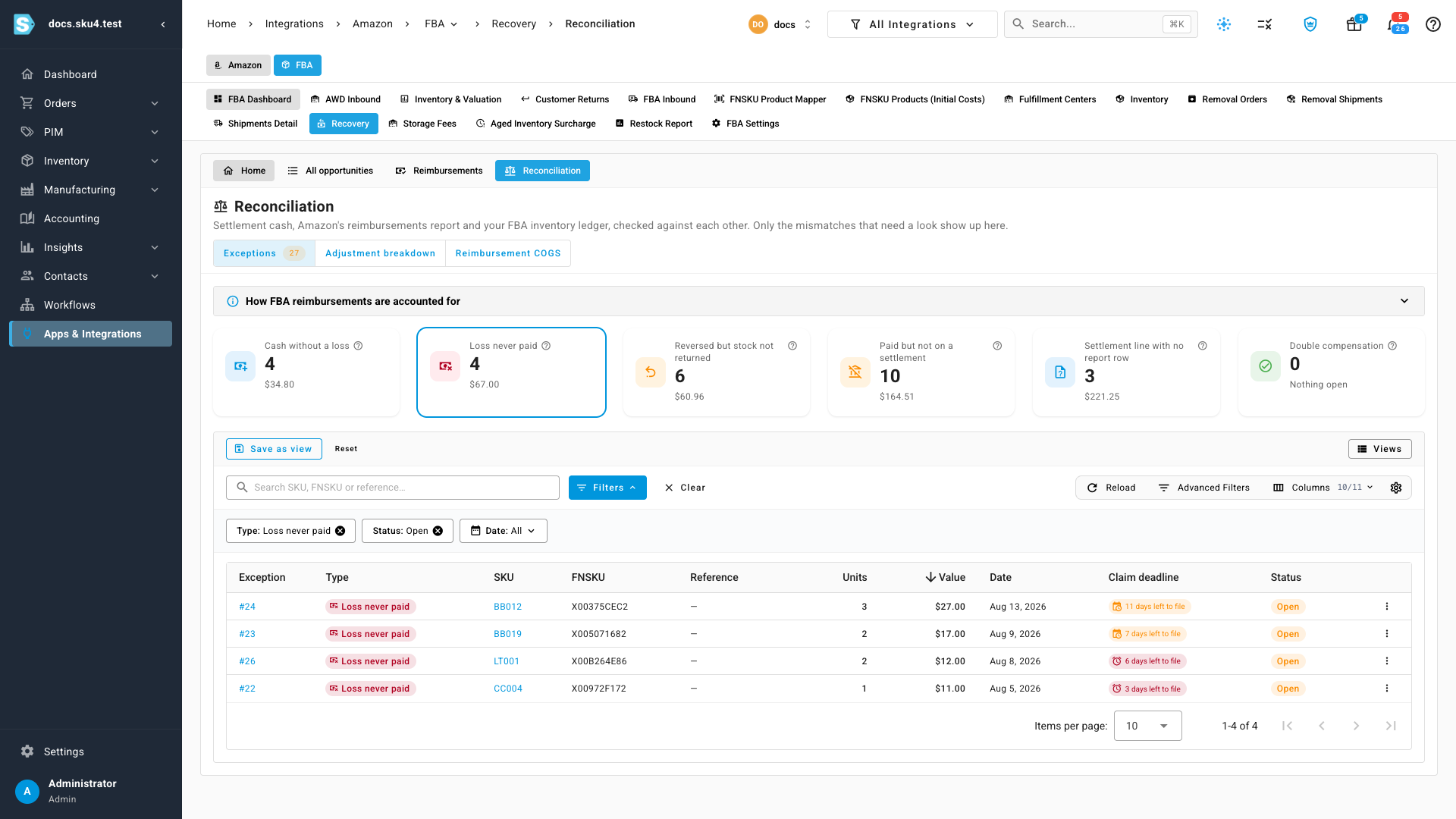This screenshot has width=1456, height=819.
Task: Show help for Double compensation card
Action: [x=1392, y=346]
